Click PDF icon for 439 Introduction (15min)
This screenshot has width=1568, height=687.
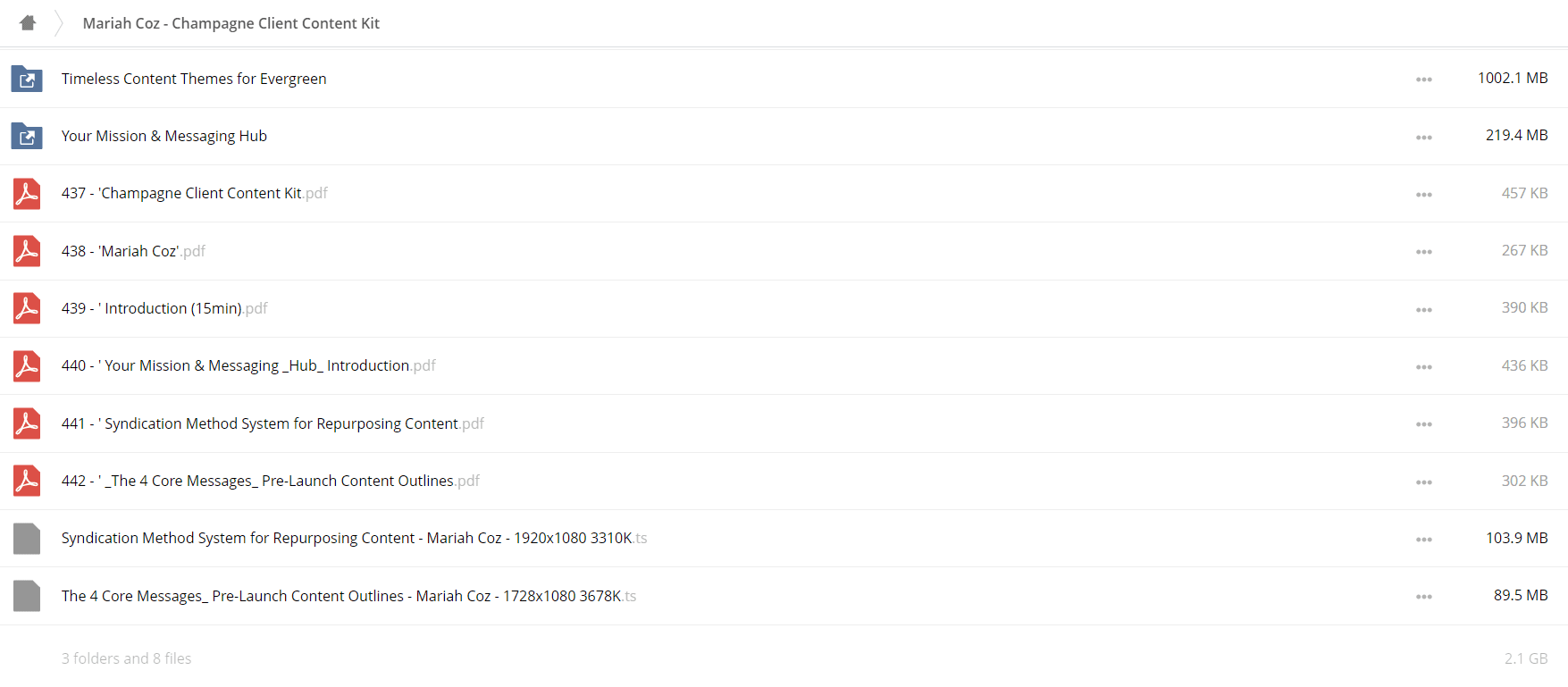coord(27,308)
